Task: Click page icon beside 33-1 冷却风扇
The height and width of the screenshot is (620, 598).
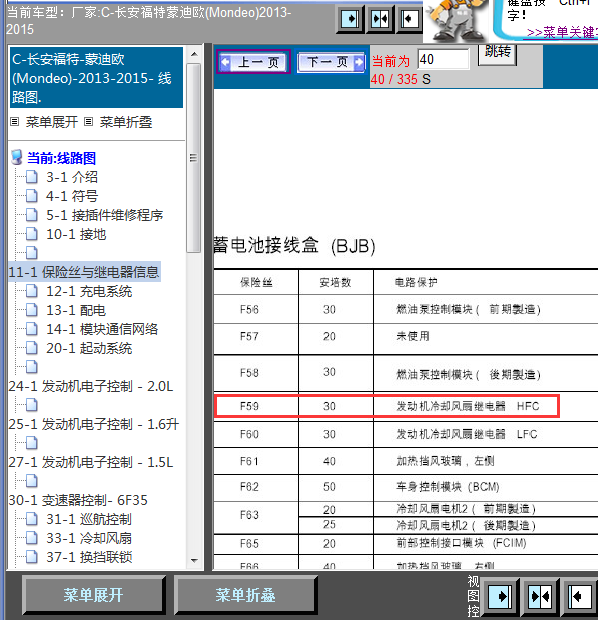Action: coord(32,538)
